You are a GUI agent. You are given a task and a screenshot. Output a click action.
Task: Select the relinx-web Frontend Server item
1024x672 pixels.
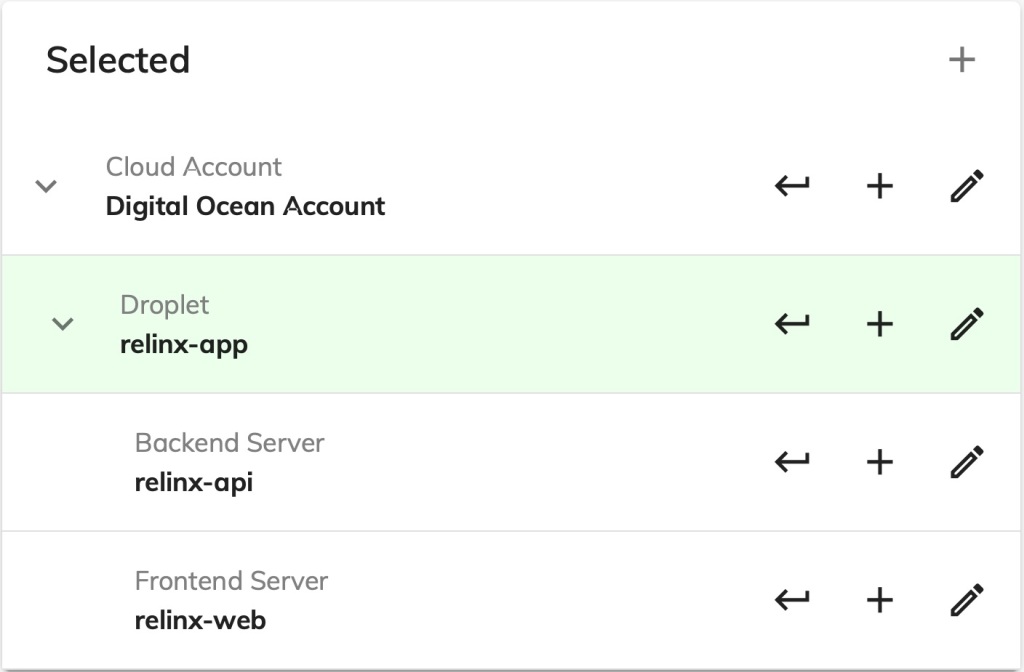coord(511,600)
